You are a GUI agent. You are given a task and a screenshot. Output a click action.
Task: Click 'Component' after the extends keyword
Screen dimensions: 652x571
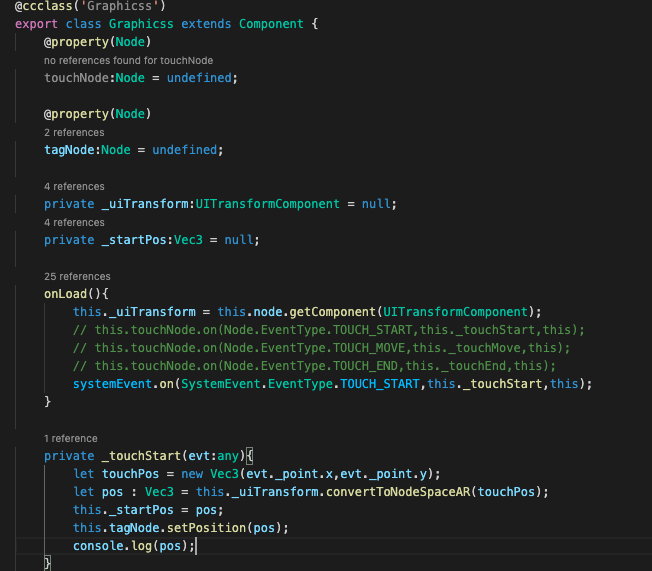tap(271, 24)
